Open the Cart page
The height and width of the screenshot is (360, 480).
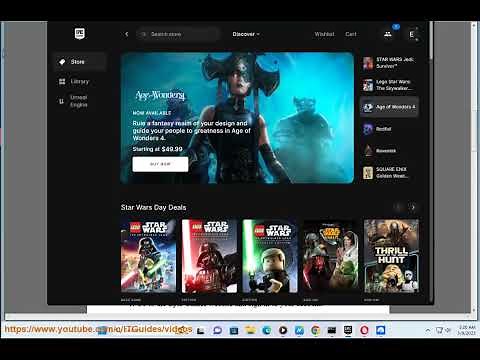point(351,34)
